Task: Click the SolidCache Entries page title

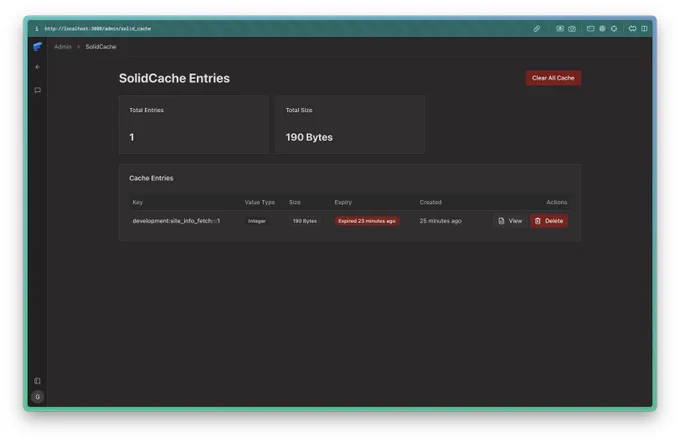Action: click(174, 79)
